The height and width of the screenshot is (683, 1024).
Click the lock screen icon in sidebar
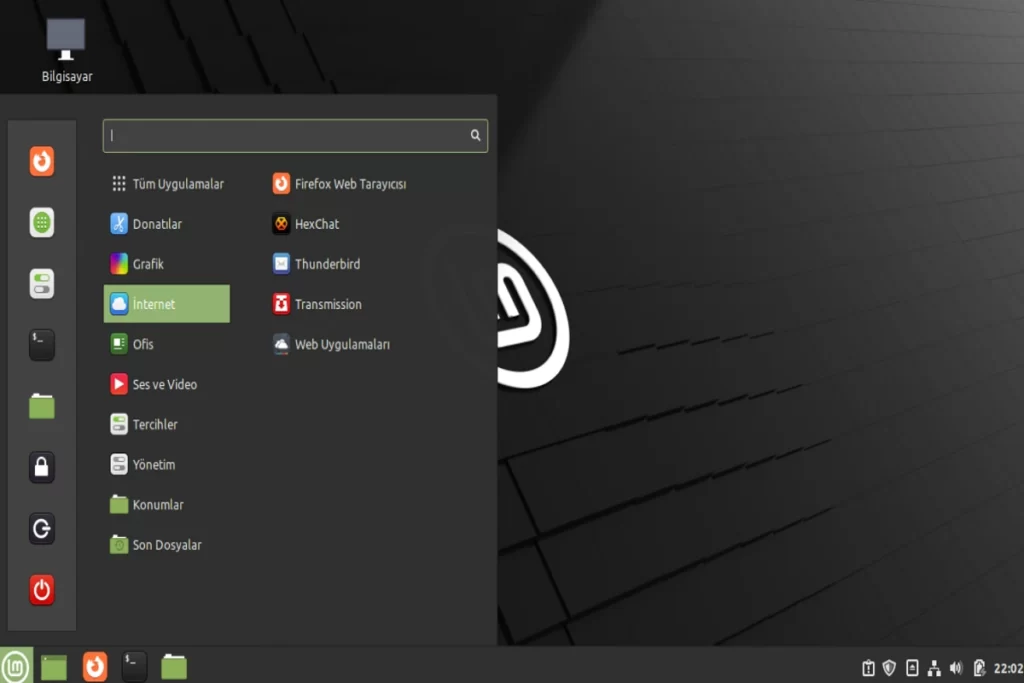tap(41, 467)
